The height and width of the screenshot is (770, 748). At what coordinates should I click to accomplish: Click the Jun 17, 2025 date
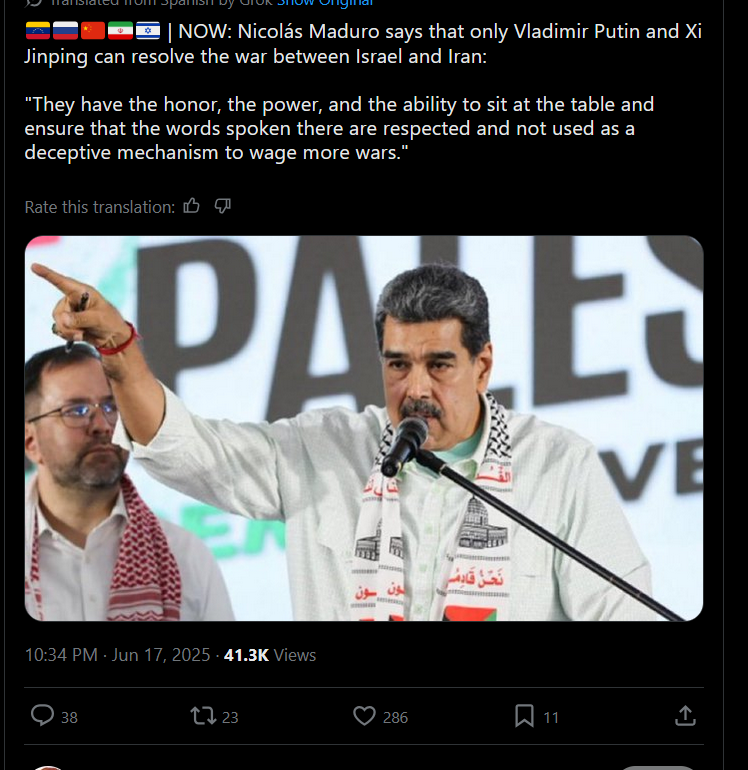point(161,655)
